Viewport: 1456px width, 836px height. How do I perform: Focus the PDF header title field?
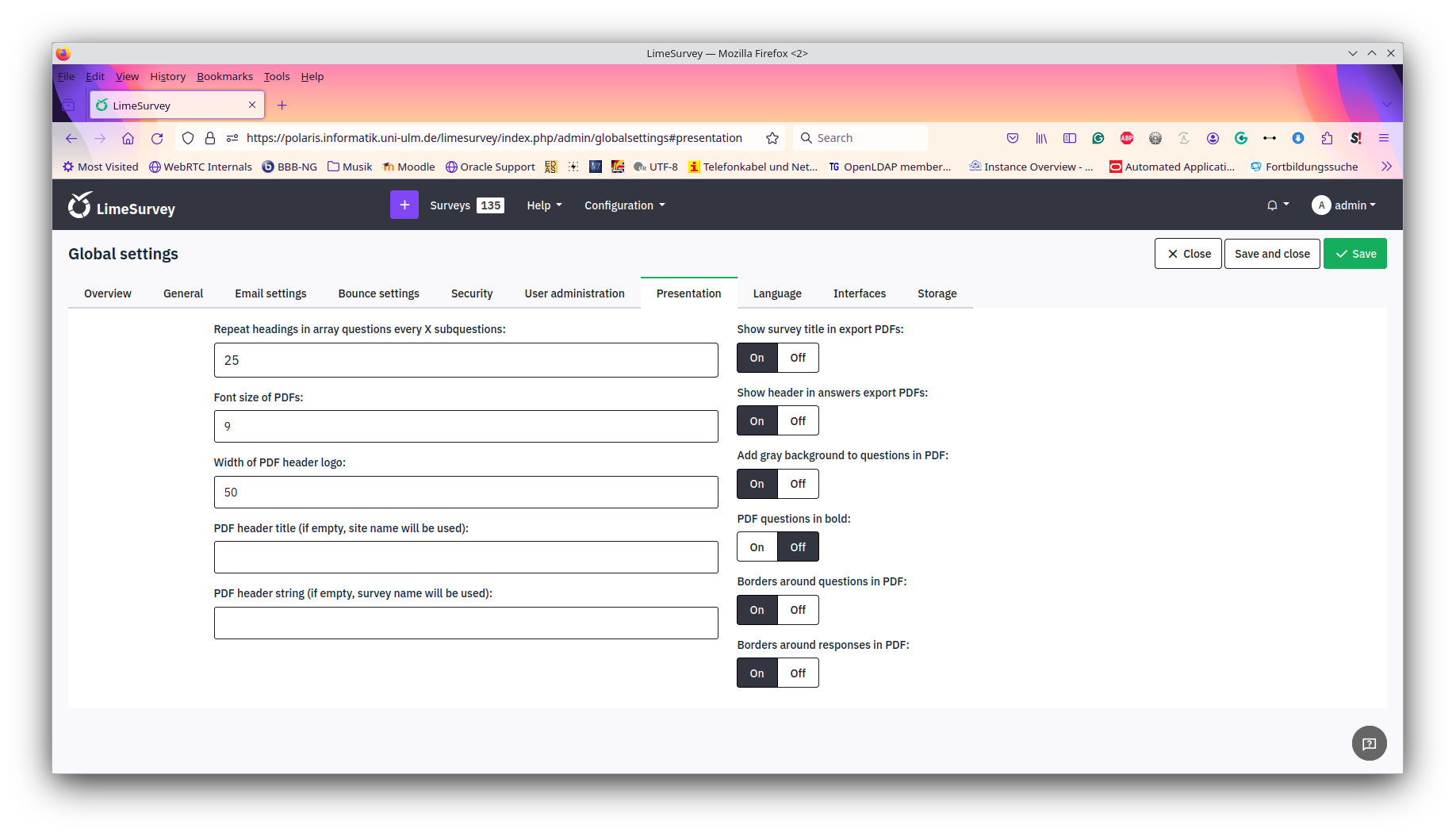pyautogui.click(x=466, y=558)
